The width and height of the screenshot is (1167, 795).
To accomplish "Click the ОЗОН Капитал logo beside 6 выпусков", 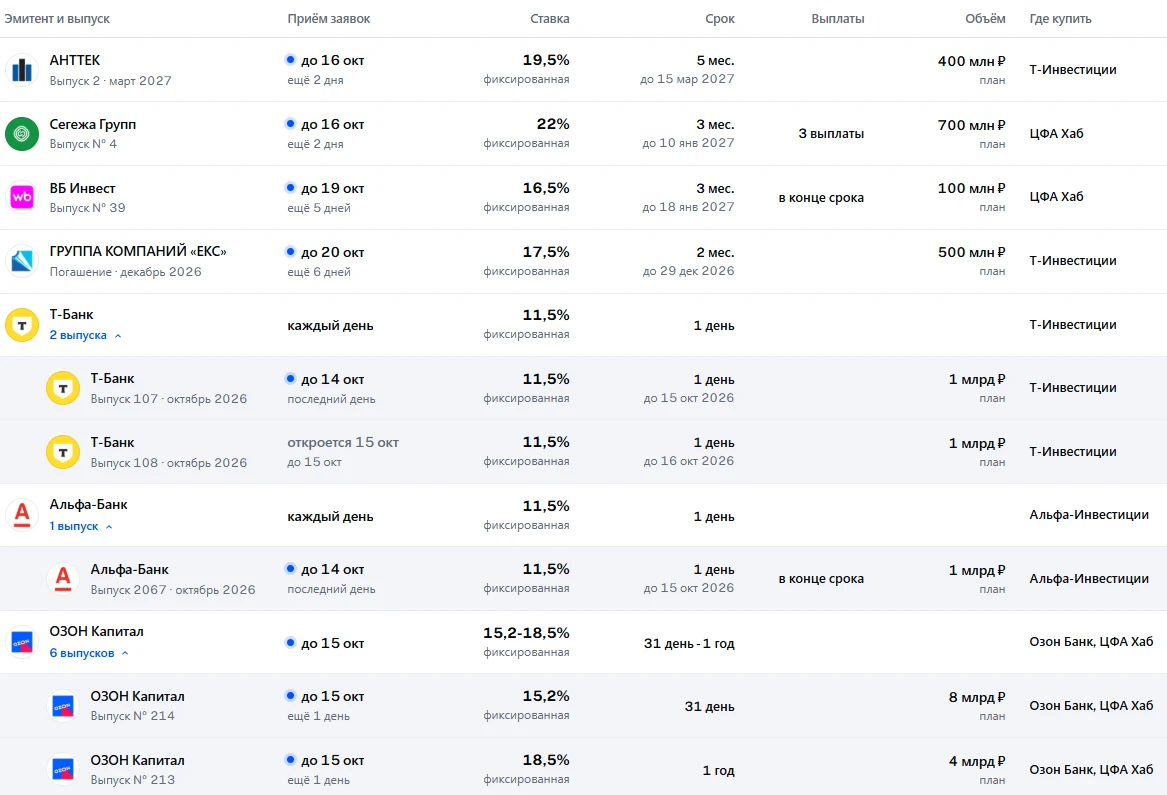I will point(22,642).
